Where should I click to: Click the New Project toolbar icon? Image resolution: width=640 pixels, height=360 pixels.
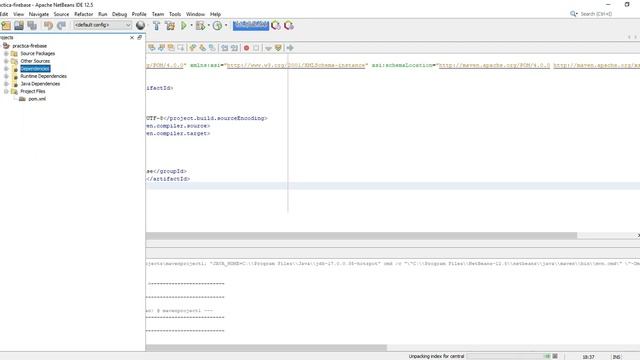[x=6, y=25]
